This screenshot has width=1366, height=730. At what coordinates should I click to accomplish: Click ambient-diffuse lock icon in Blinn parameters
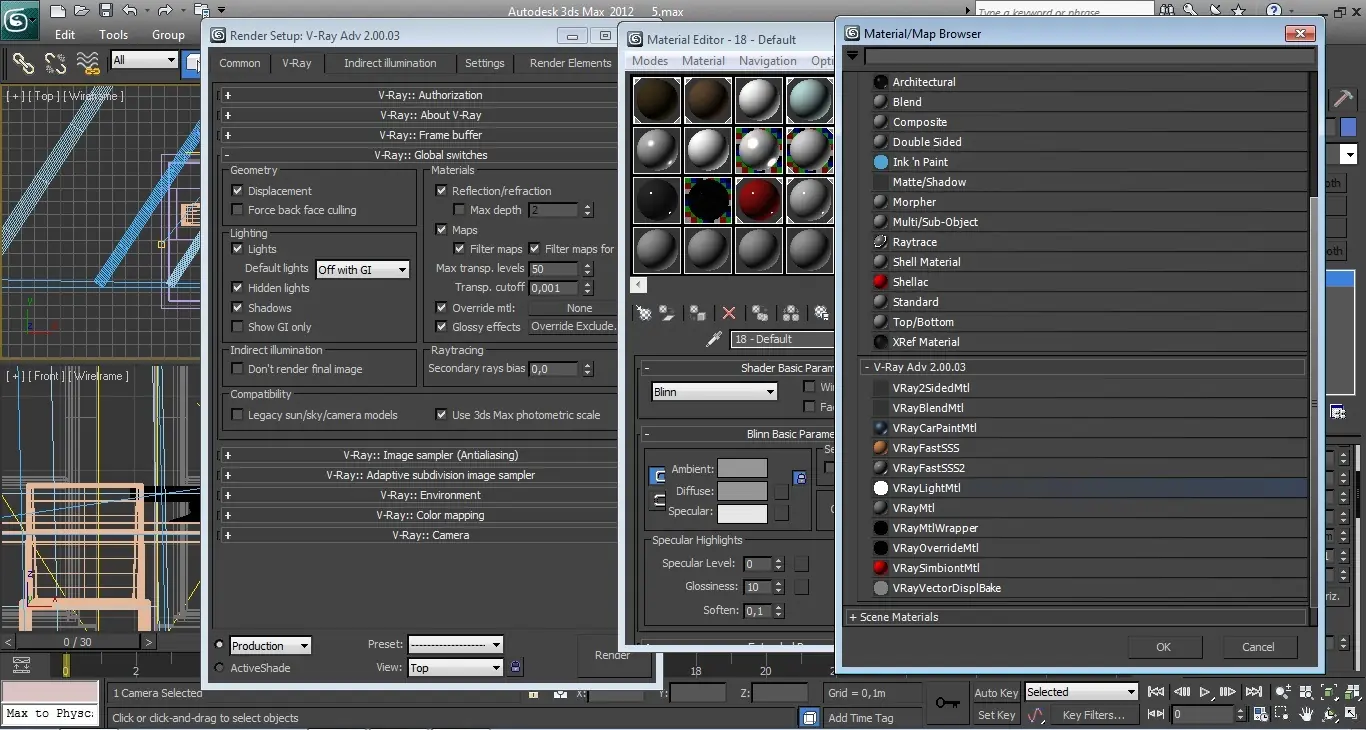point(799,479)
